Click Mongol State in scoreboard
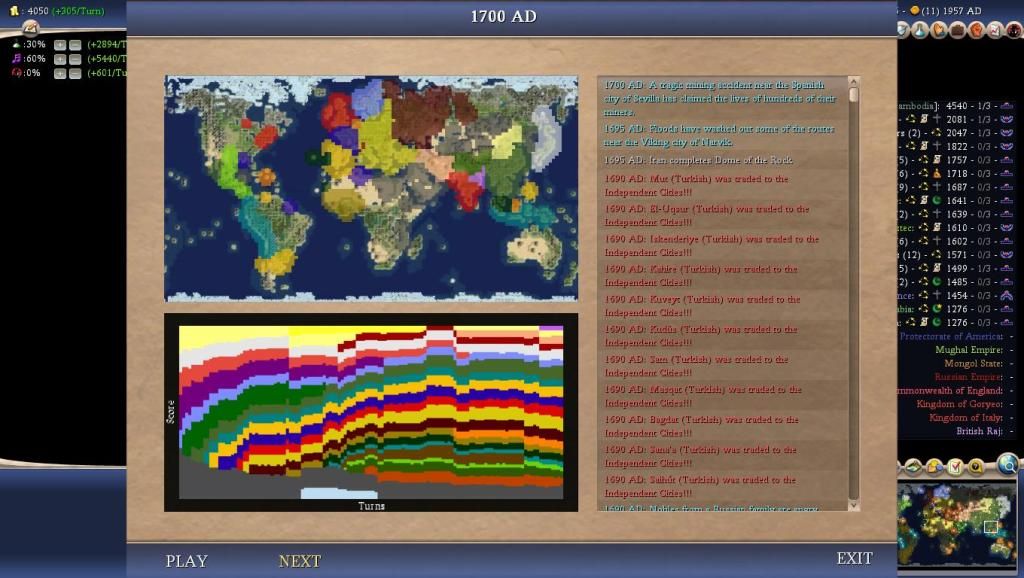The height and width of the screenshot is (578, 1024). tap(973, 363)
